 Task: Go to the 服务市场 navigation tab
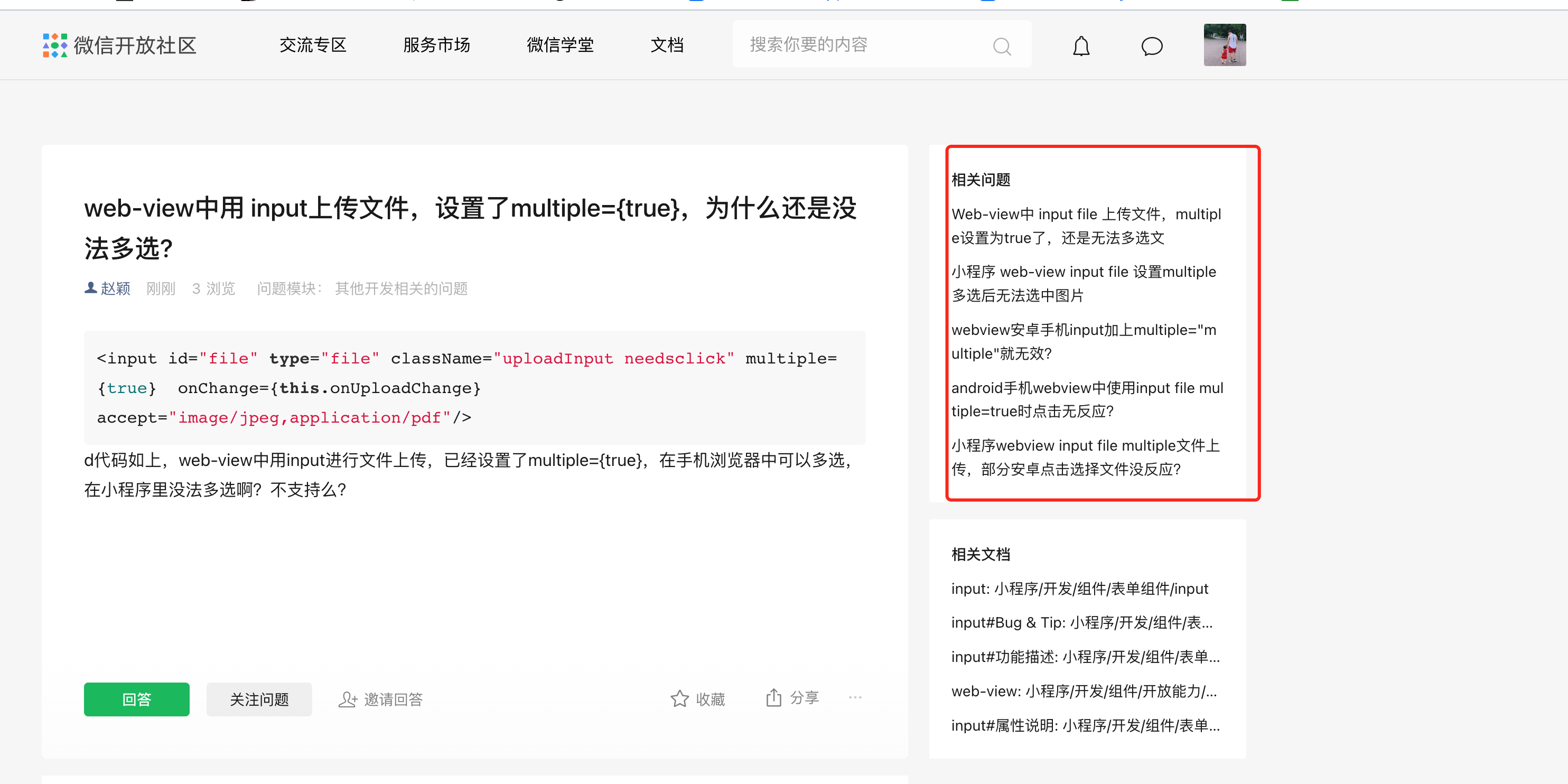pos(436,45)
